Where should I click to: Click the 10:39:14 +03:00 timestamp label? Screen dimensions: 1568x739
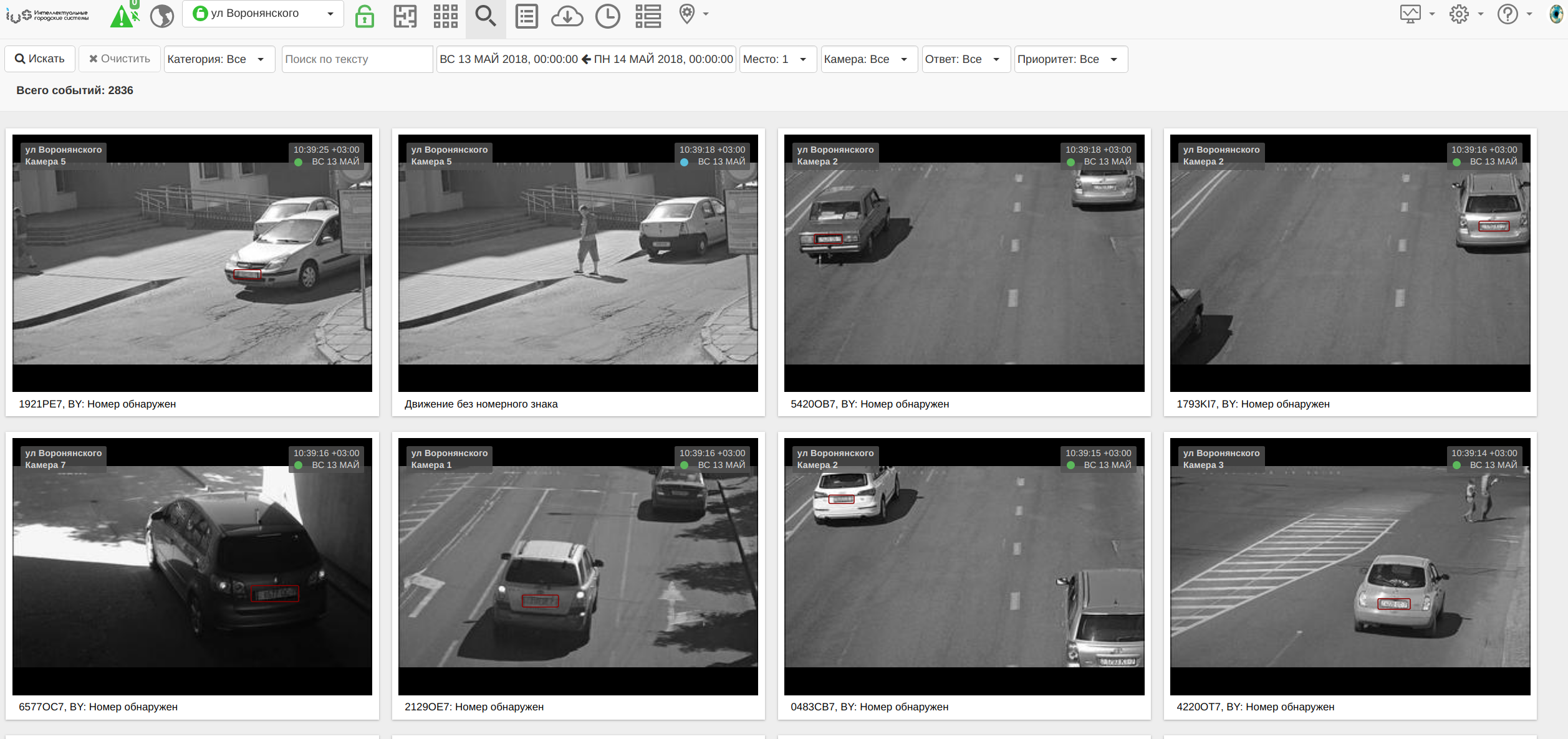point(1484,453)
